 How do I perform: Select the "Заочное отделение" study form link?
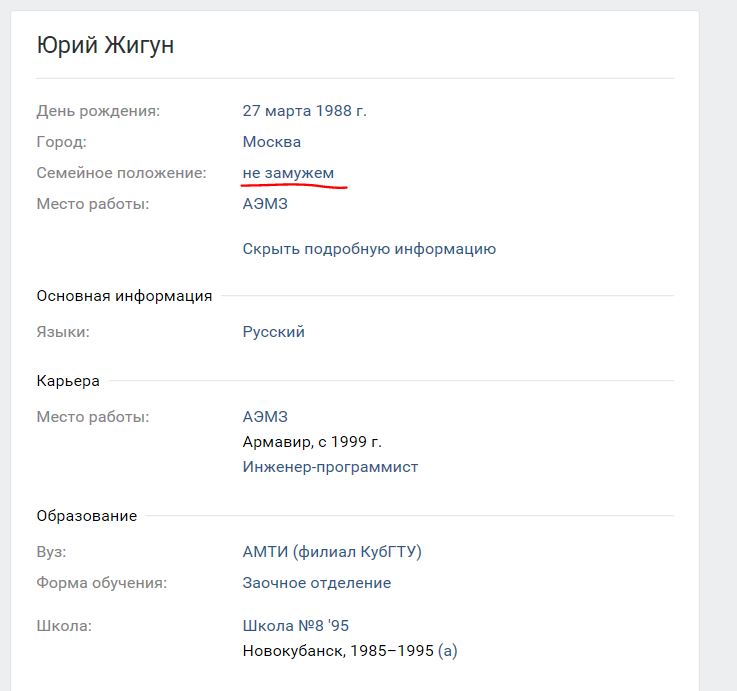point(316,582)
